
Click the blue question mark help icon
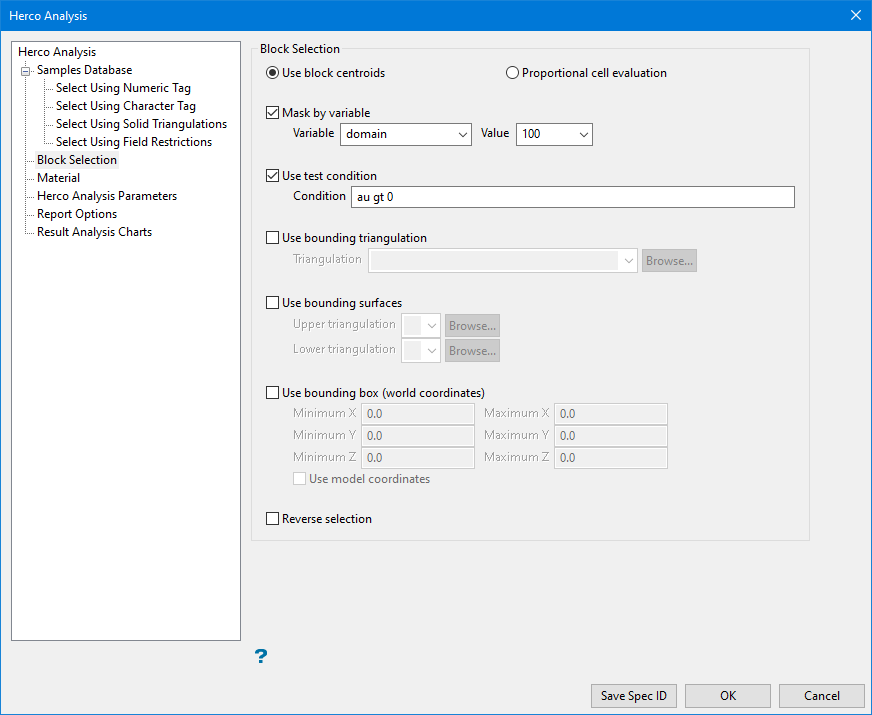point(260,656)
